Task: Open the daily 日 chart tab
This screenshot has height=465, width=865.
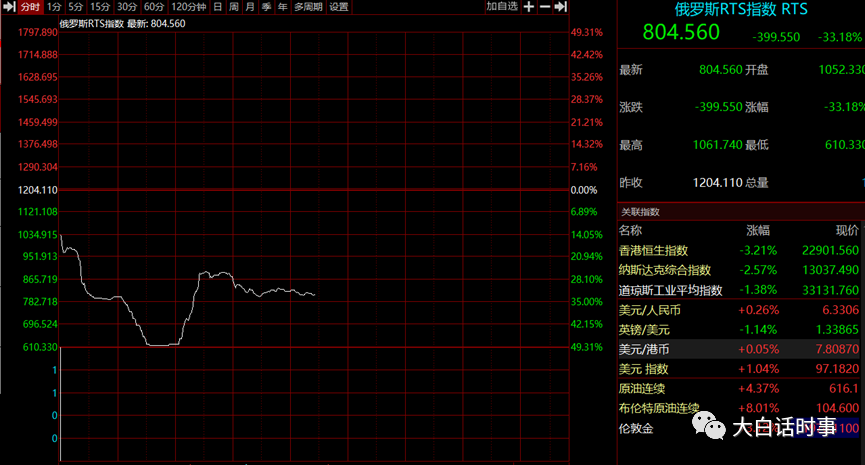Action: (217, 7)
